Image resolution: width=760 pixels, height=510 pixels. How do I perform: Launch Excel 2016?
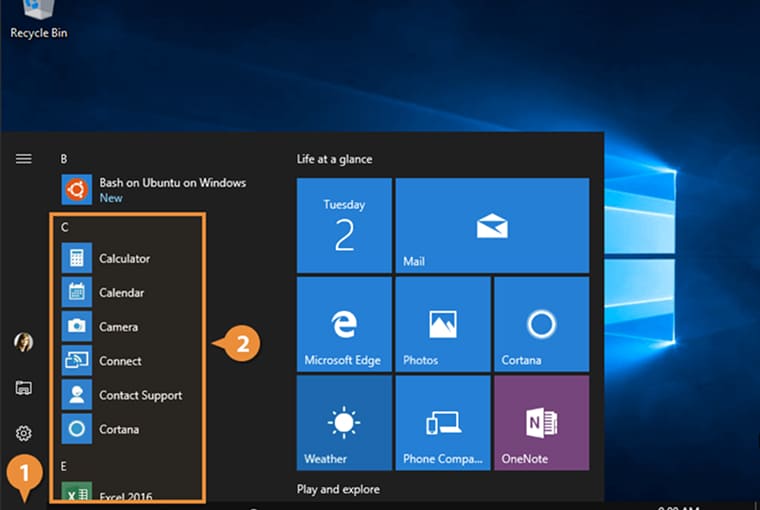(126, 496)
